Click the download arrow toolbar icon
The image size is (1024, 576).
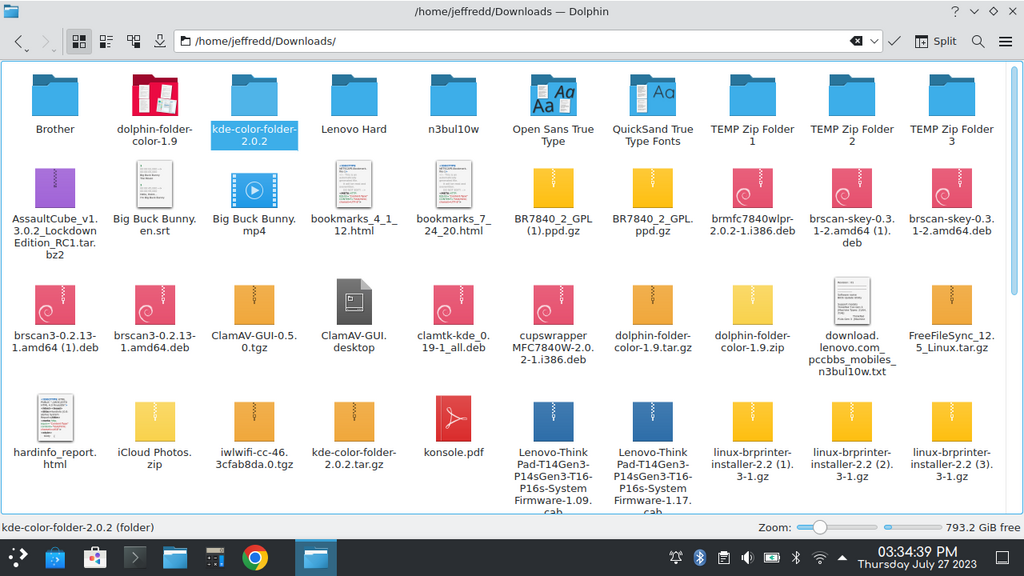coord(159,41)
